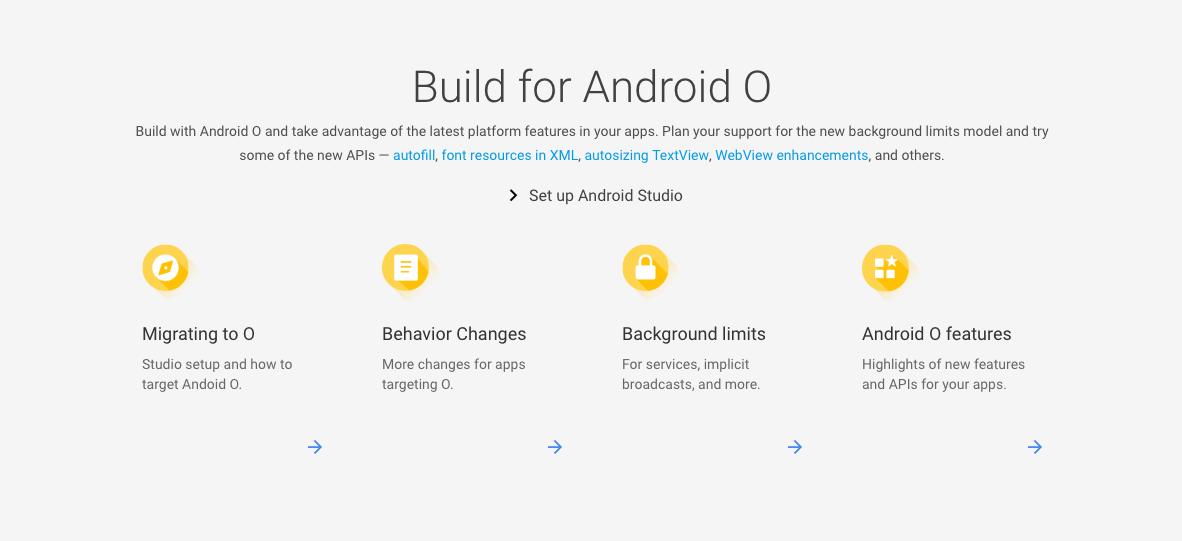Open the Migrating to O heading
Viewport: 1182px width, 541px height.
(198, 334)
